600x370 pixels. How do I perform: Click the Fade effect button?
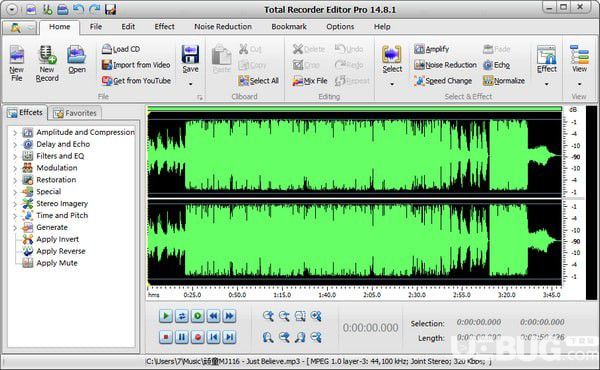496,49
